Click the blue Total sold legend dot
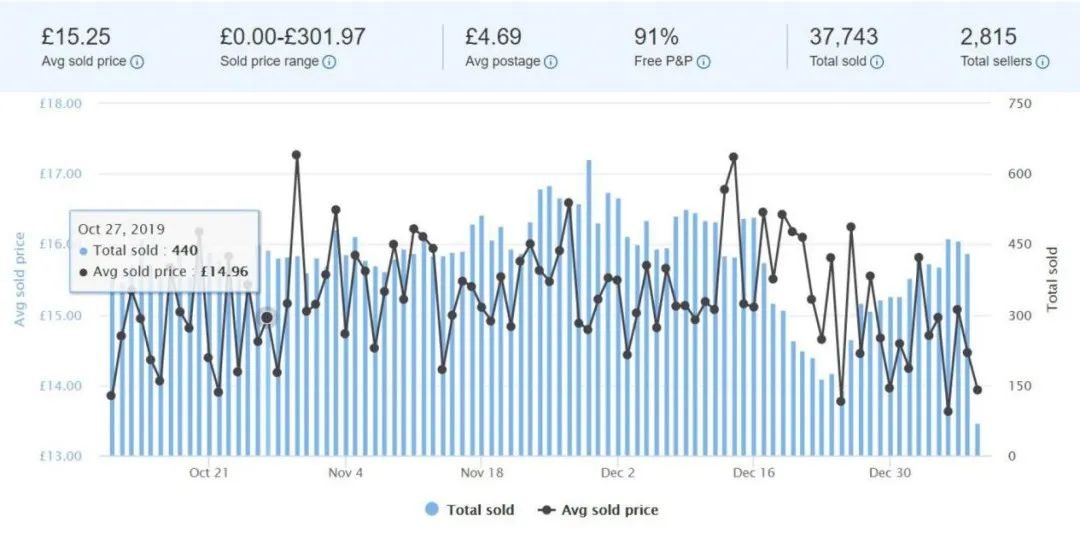This screenshot has width=1080, height=539. (x=432, y=510)
